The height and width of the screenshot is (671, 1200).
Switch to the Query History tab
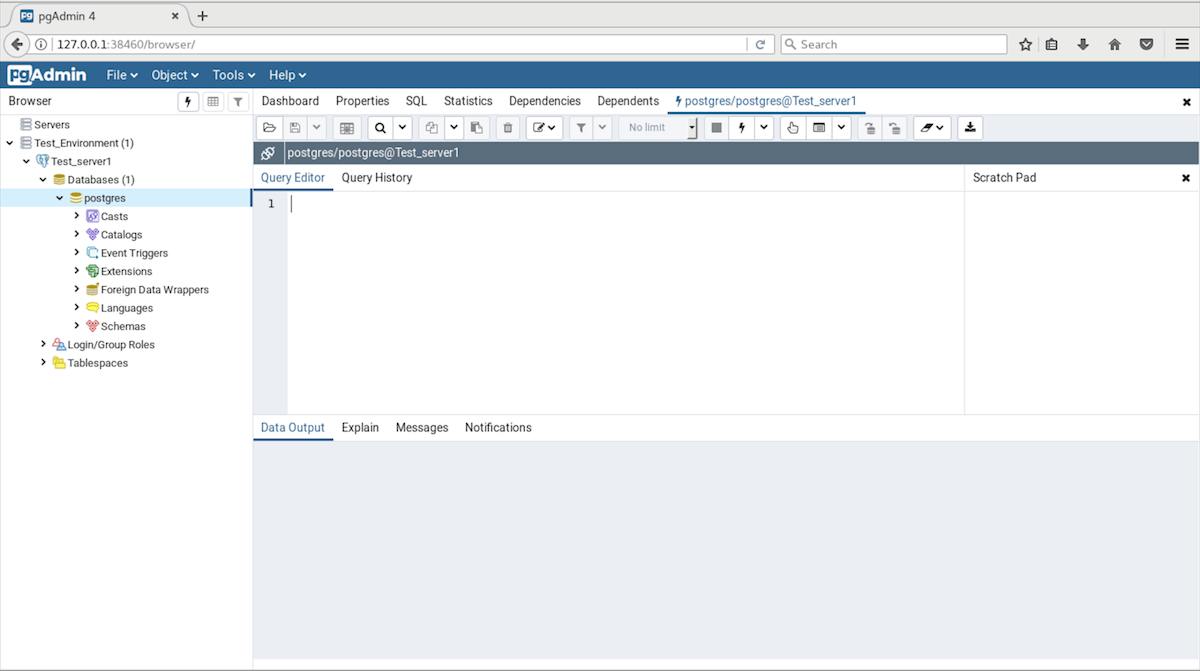point(377,177)
